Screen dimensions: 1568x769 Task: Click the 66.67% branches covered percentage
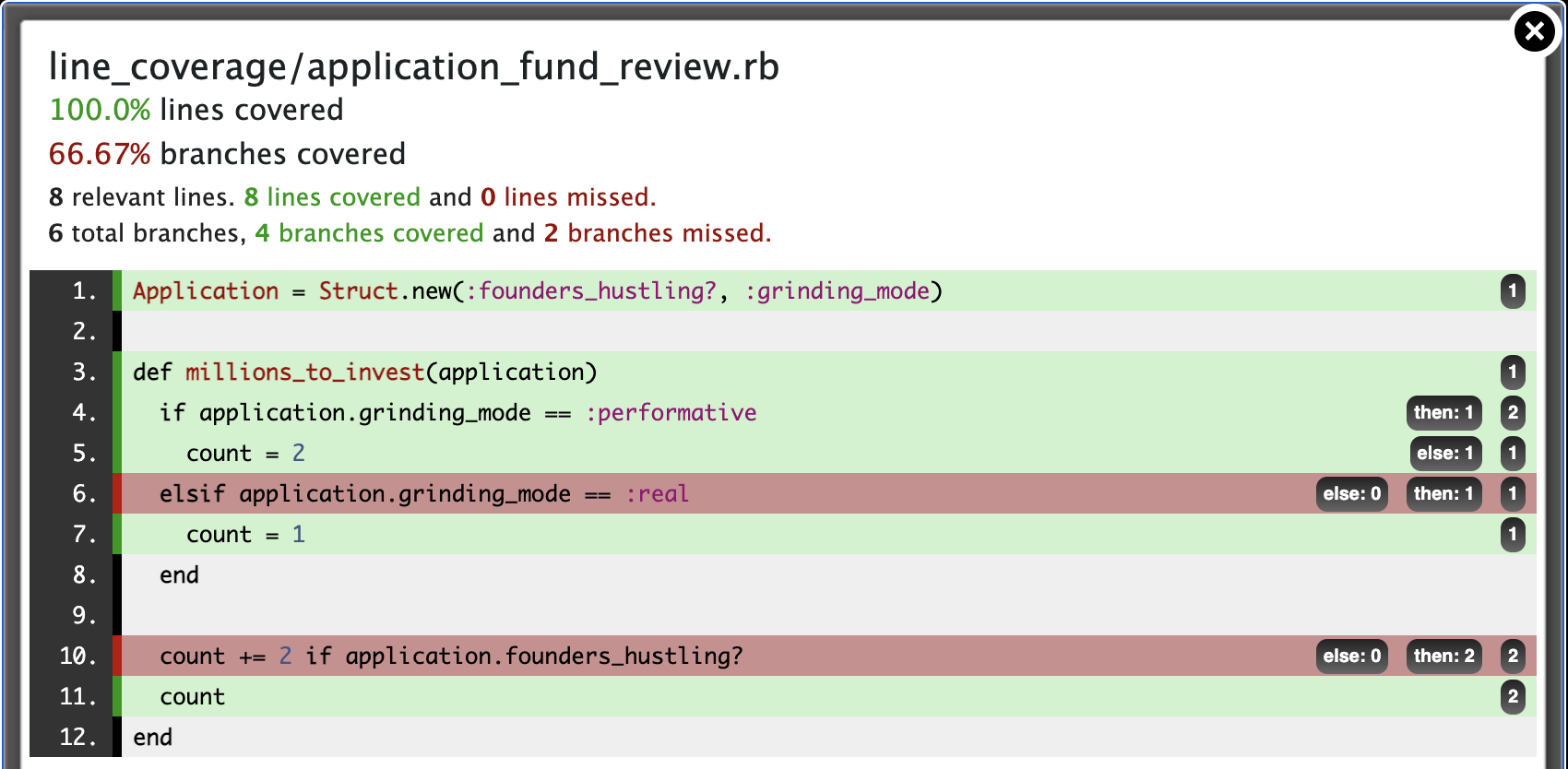(100, 154)
